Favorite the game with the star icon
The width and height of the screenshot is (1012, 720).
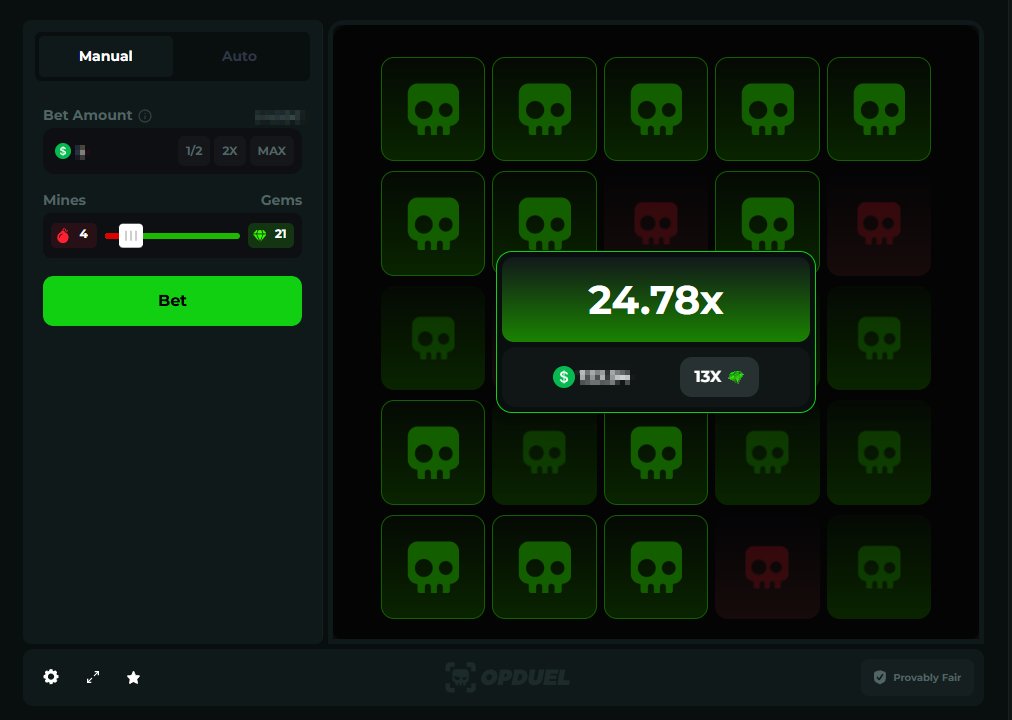pyautogui.click(x=134, y=677)
